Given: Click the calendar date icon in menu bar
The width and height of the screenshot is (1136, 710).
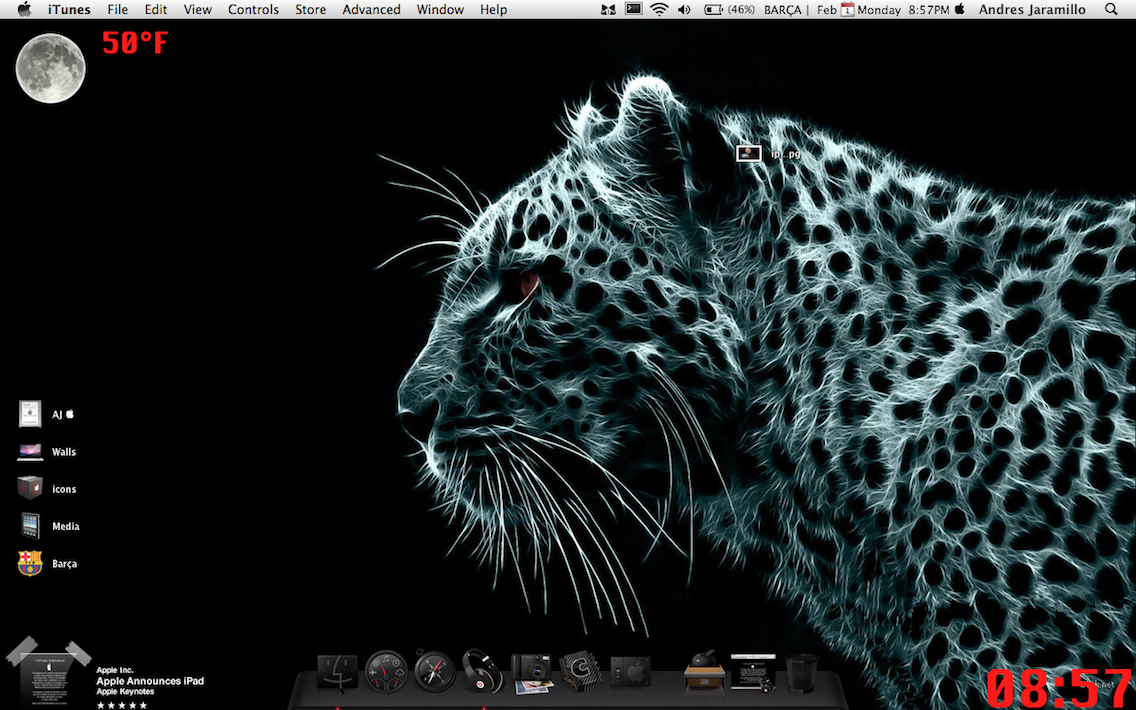Looking at the screenshot, I should (x=847, y=9).
